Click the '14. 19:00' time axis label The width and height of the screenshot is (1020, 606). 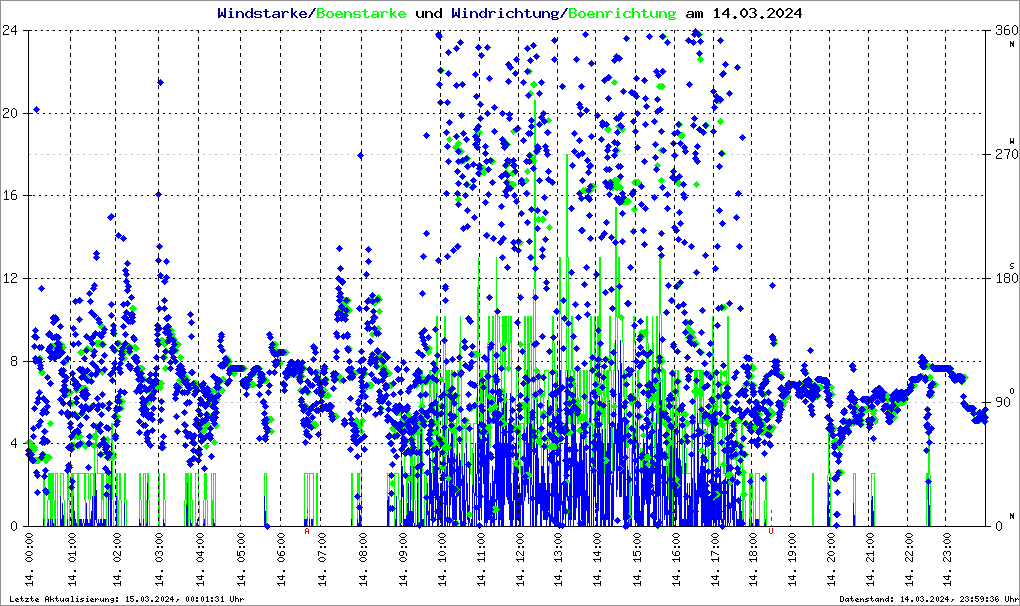click(792, 559)
